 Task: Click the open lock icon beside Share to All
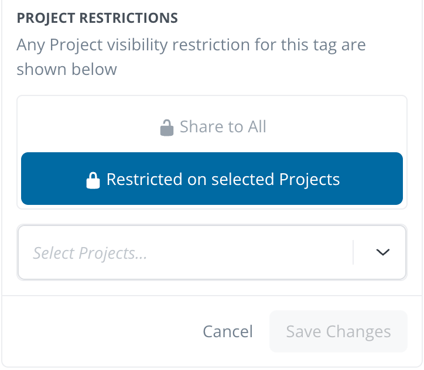tap(167, 128)
